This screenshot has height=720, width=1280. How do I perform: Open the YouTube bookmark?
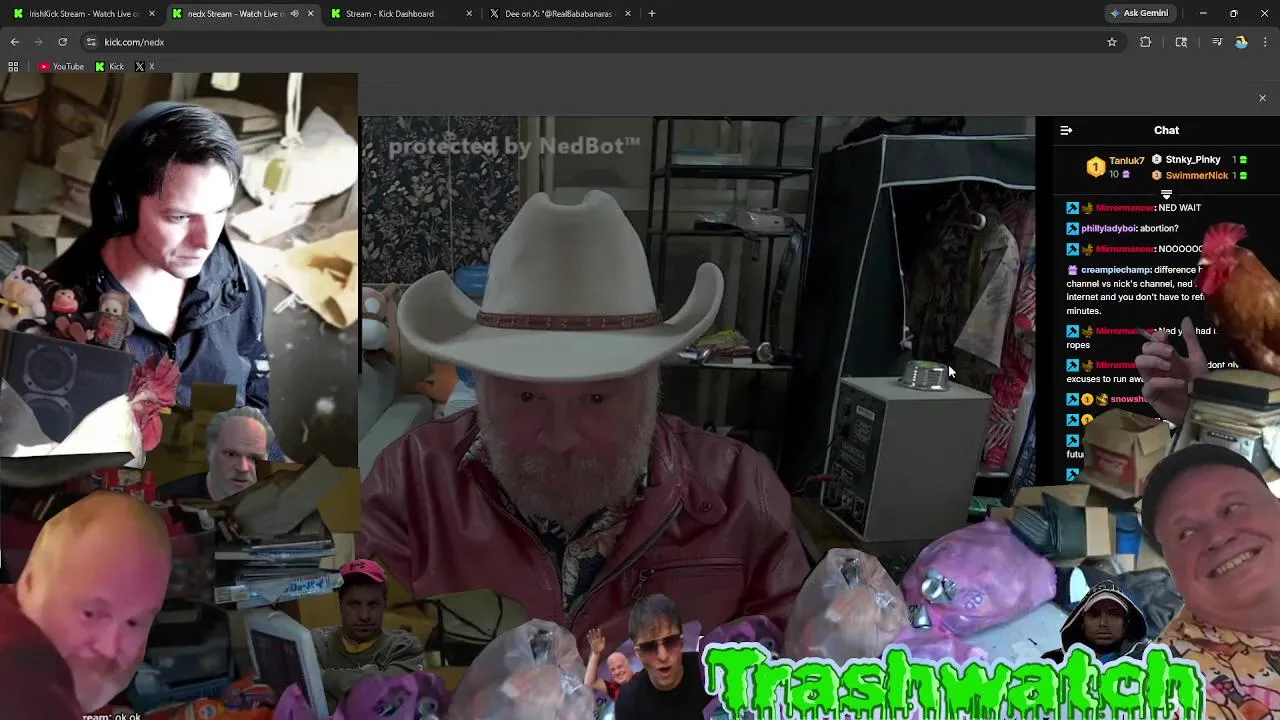click(x=62, y=67)
